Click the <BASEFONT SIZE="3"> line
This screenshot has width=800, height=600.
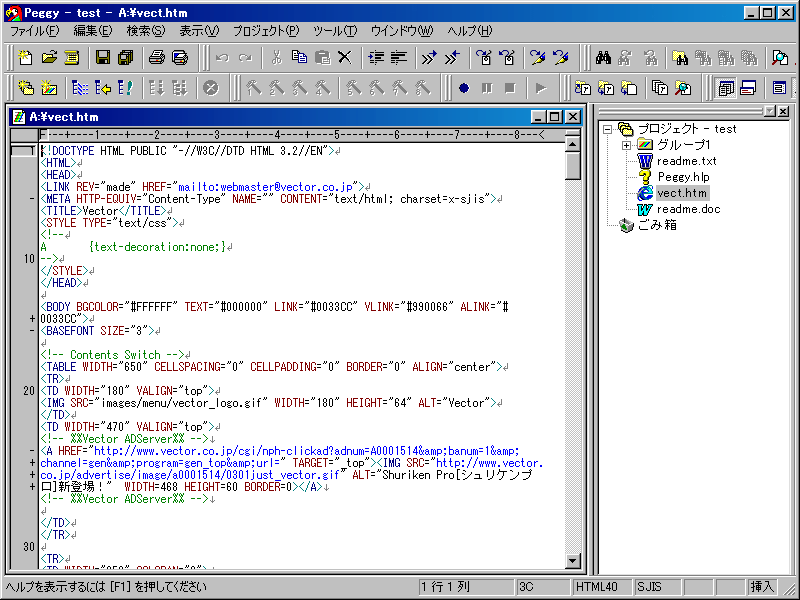[x=100, y=331]
